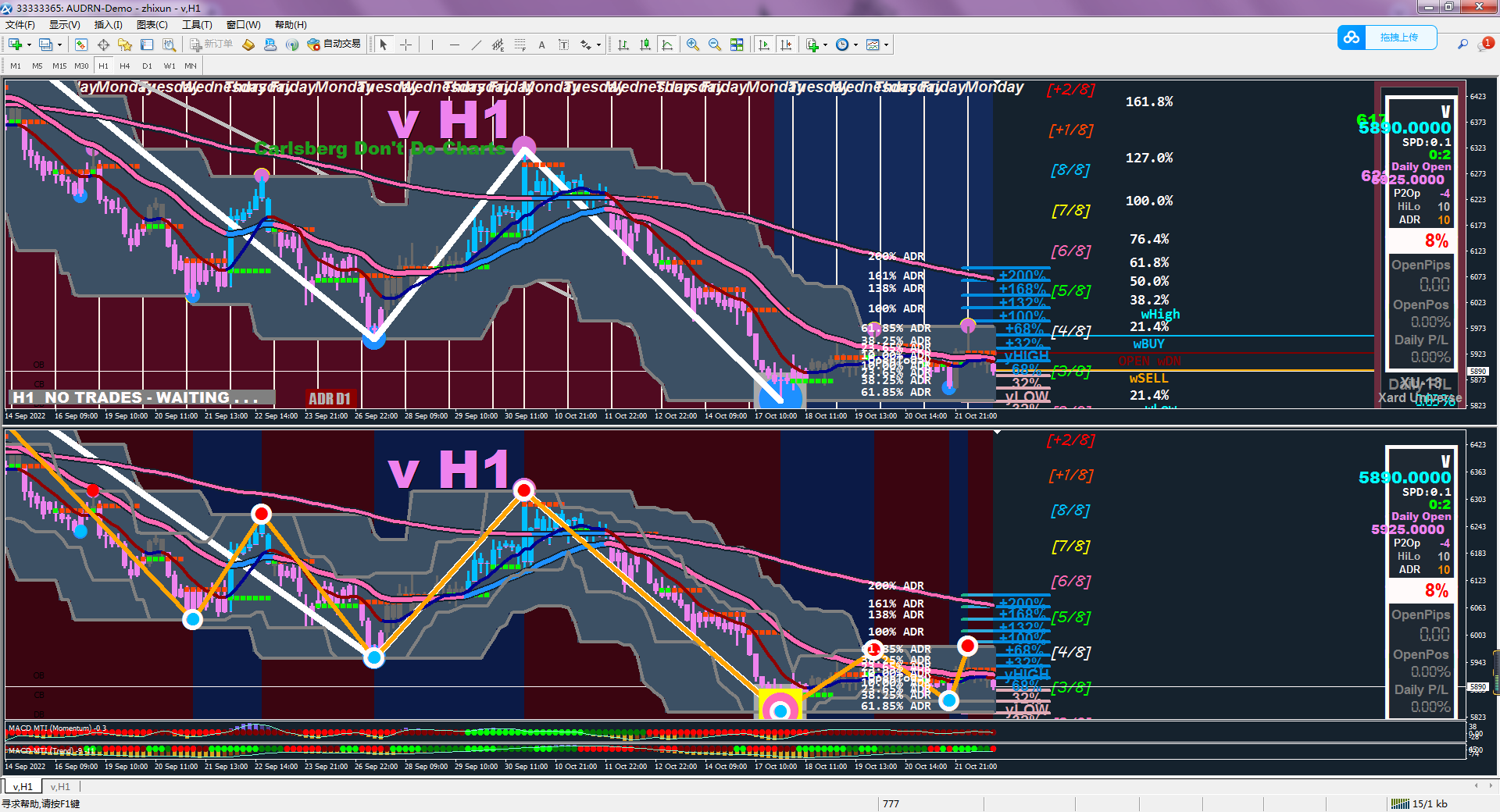This screenshot has width=1500, height=812.
Task: Select the H1 timeframe button
Action: 103,66
